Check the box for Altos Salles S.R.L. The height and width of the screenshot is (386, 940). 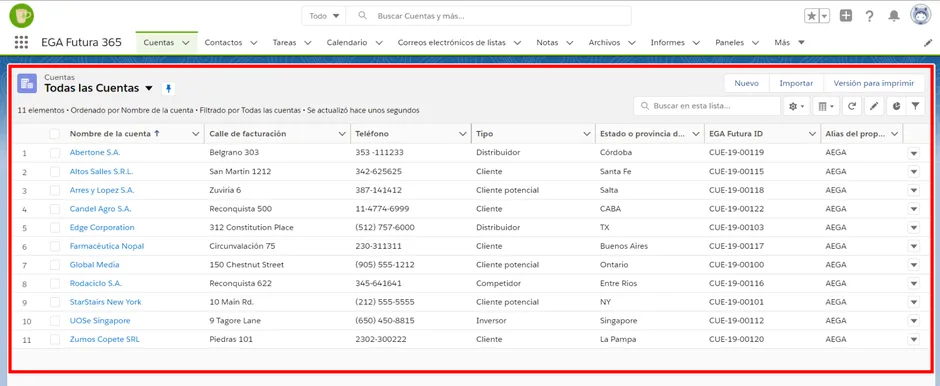pyautogui.click(x=55, y=171)
